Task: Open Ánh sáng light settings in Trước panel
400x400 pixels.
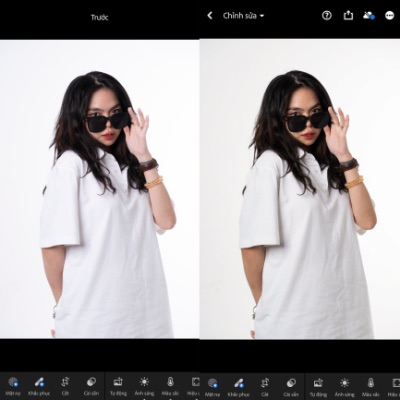Action: pos(144,386)
